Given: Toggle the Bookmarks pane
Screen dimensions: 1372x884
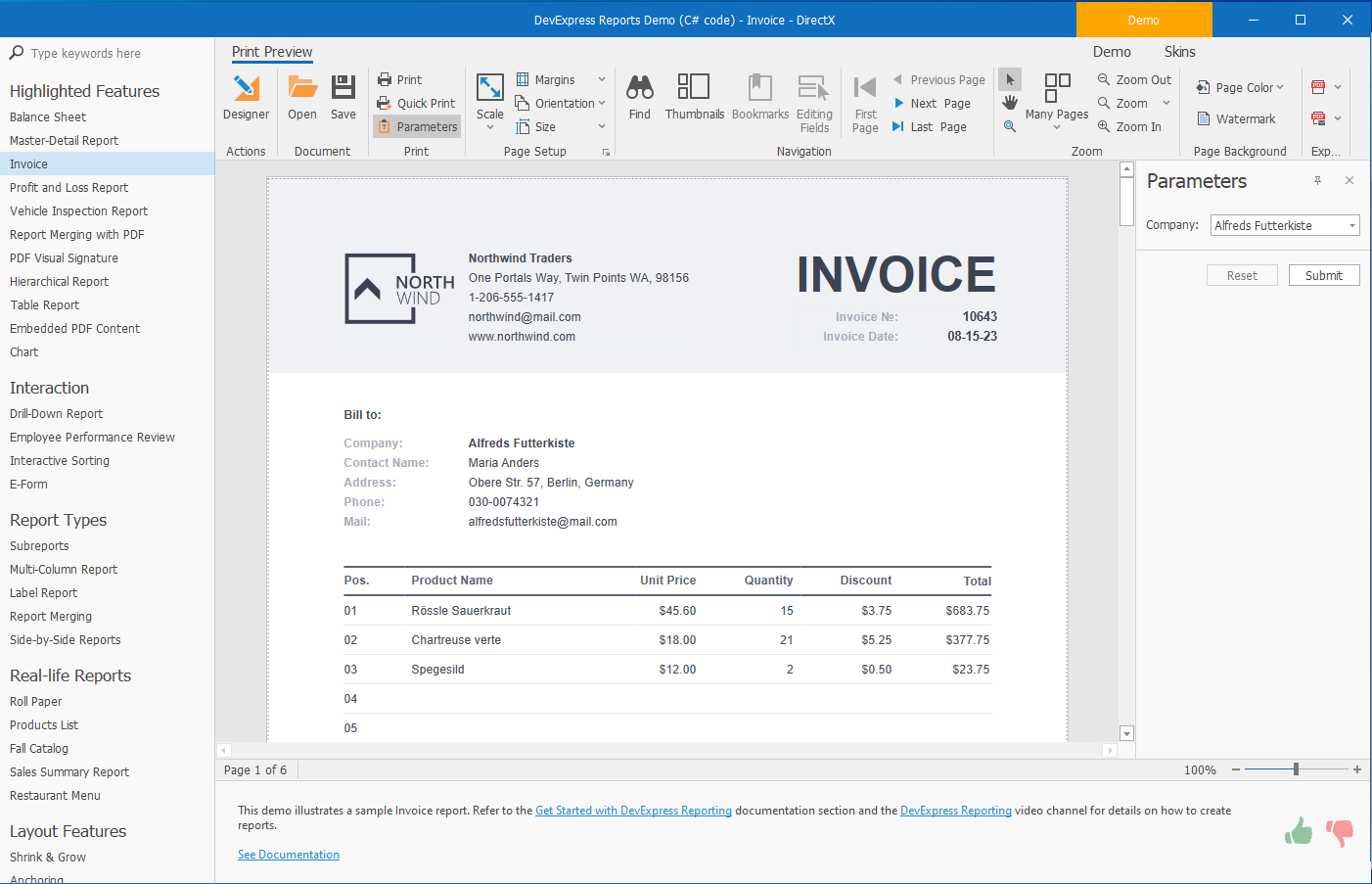Looking at the screenshot, I should (760, 97).
